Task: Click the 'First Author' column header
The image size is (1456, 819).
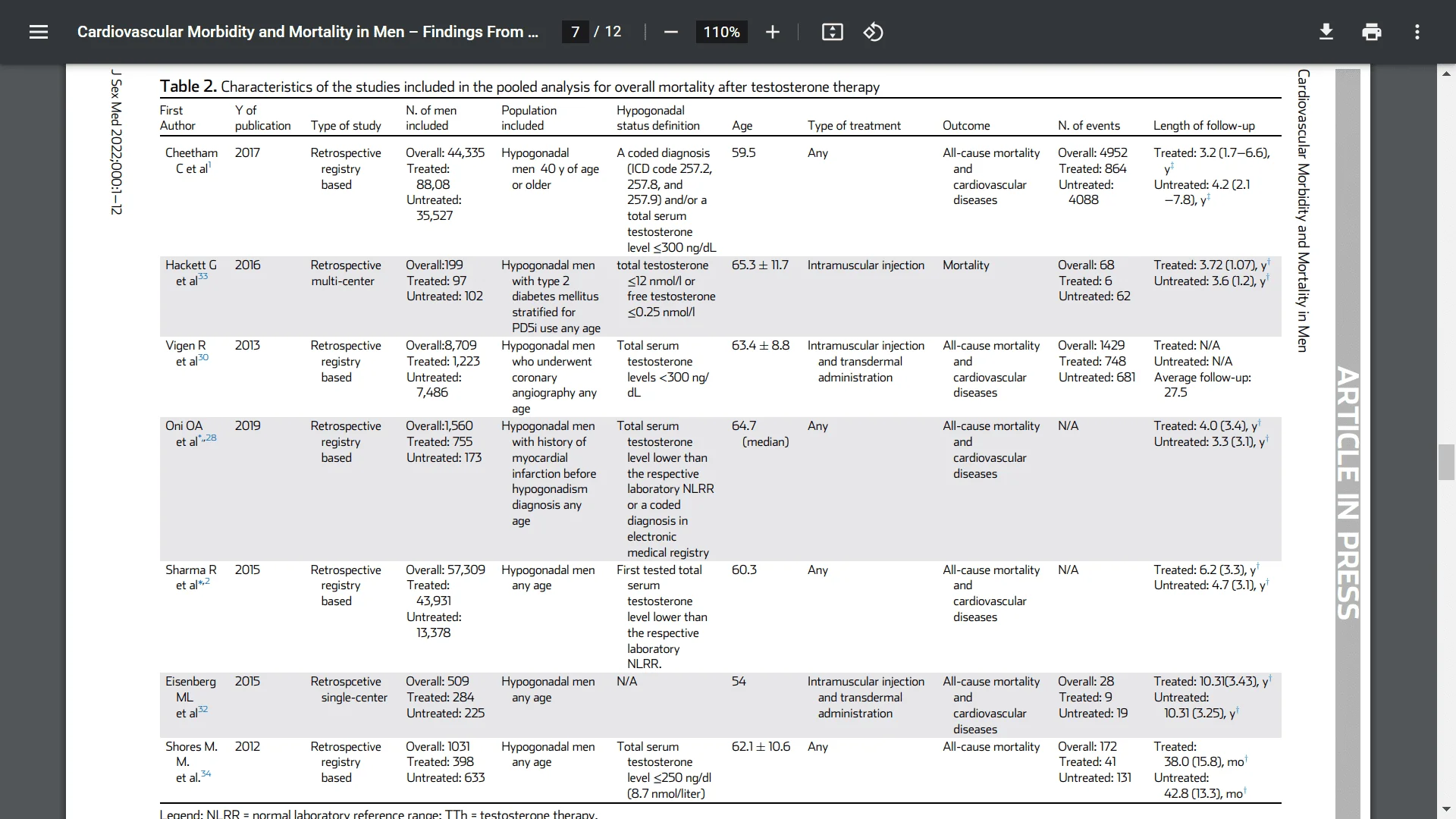Action: pos(177,118)
